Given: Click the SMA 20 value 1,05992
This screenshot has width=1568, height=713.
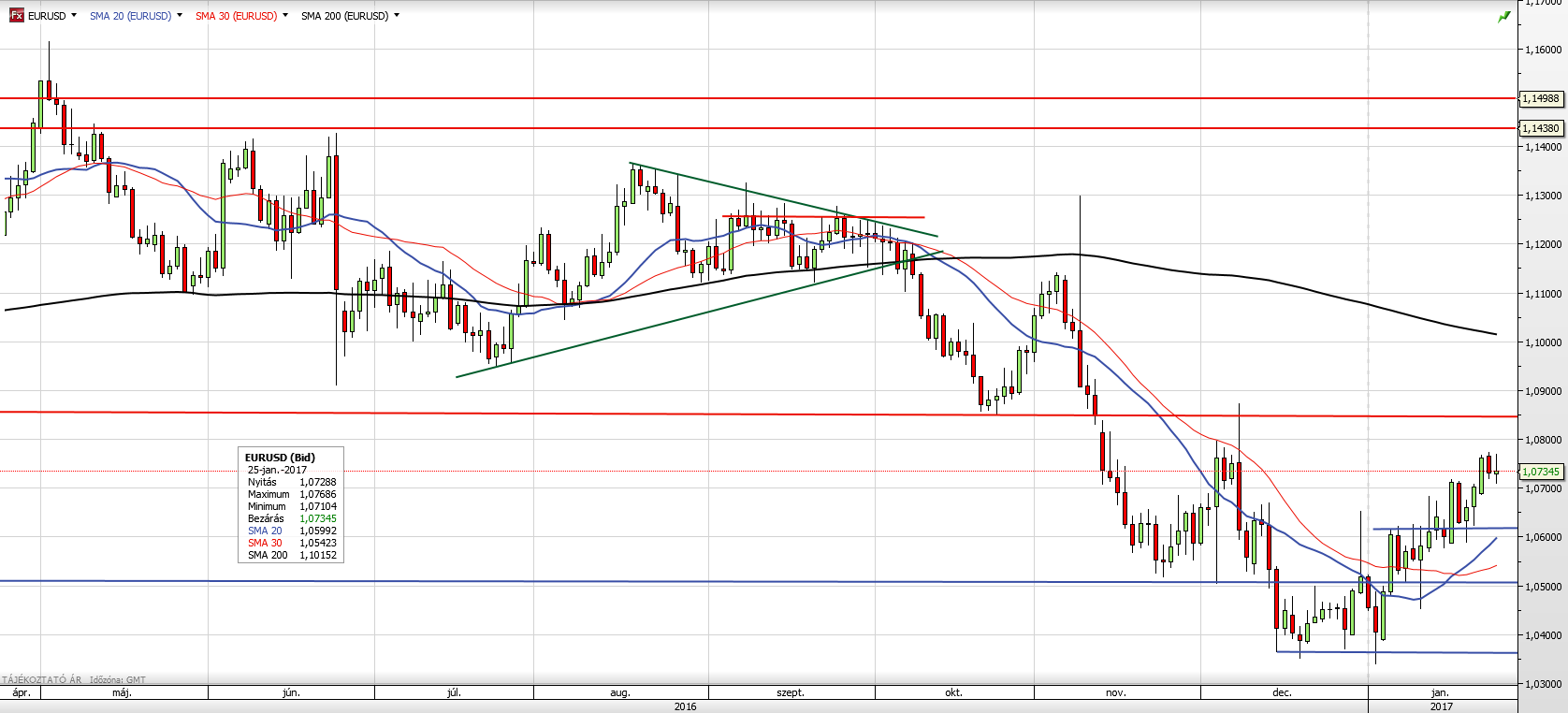Looking at the screenshot, I should click(x=318, y=531).
